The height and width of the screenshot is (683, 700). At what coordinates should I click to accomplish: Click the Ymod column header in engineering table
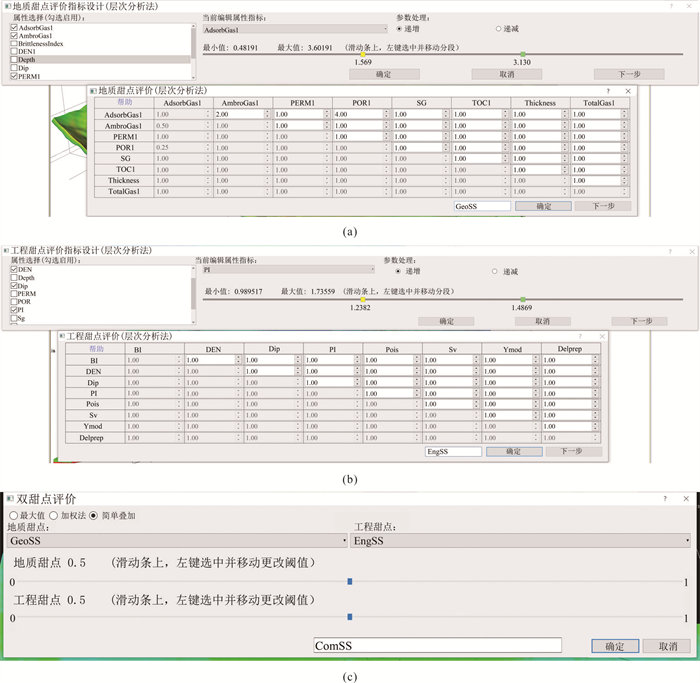point(511,349)
